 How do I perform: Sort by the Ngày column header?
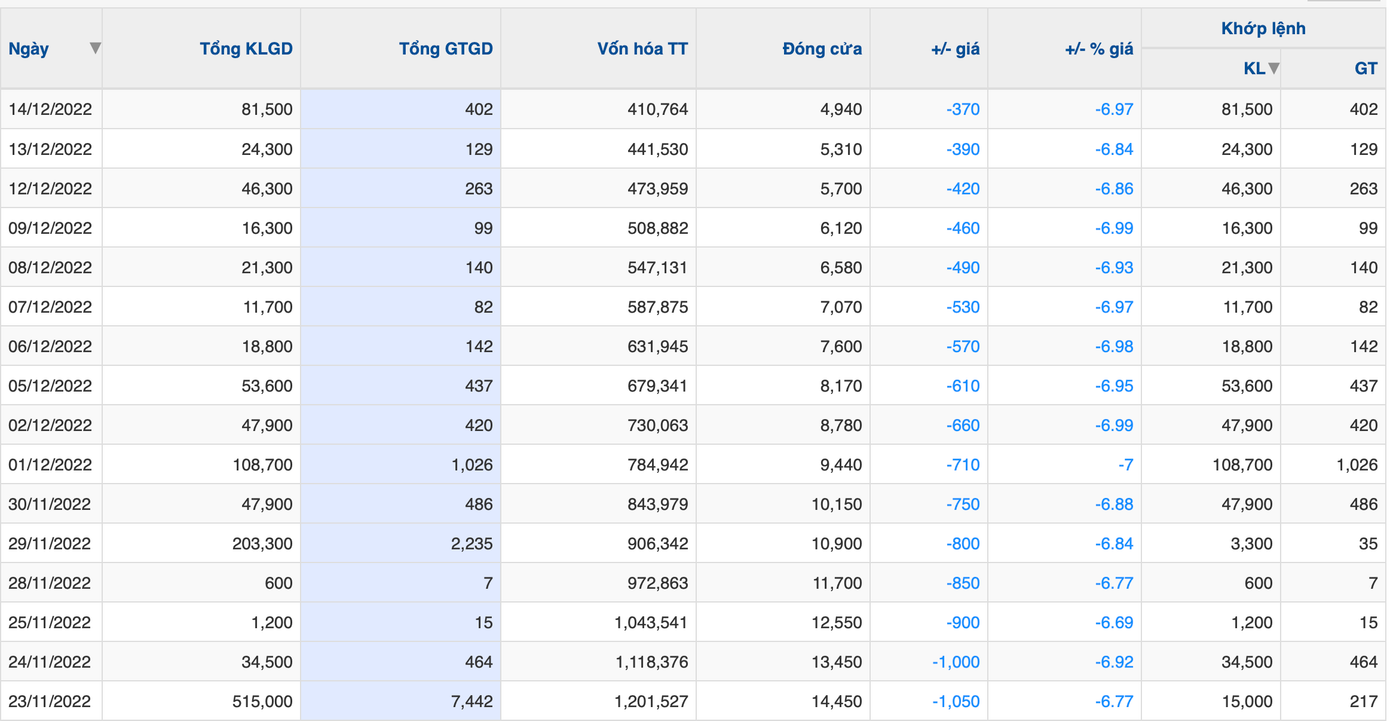click(x=29, y=48)
